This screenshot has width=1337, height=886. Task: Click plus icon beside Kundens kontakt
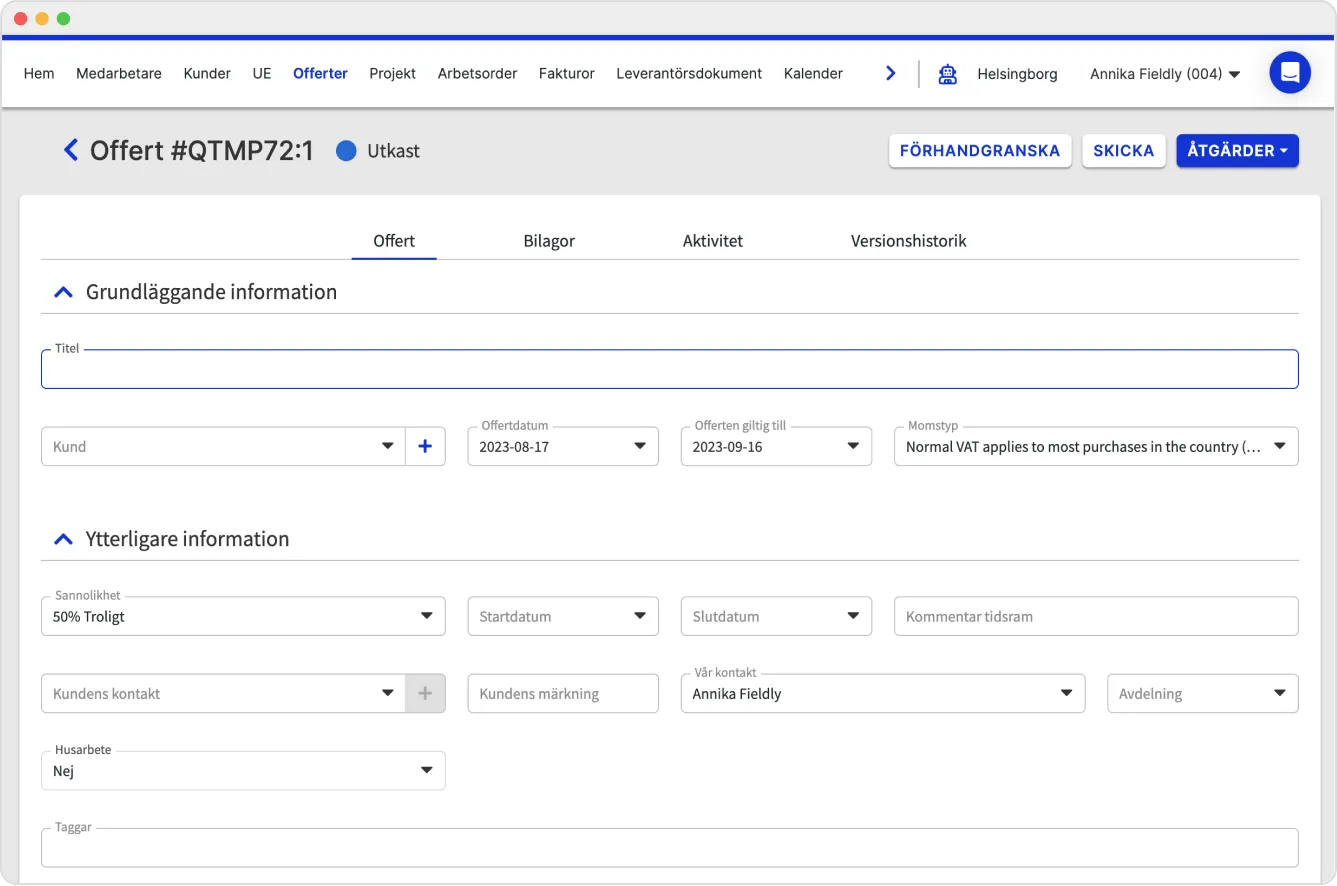pos(425,694)
